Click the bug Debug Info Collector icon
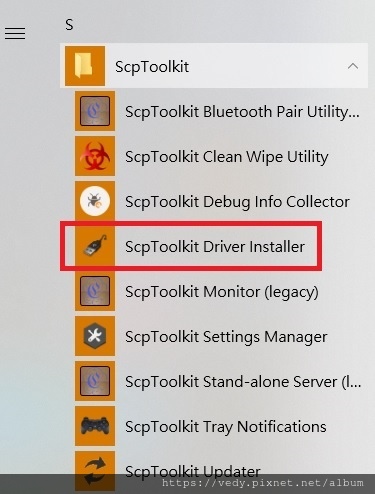 pyautogui.click(x=95, y=201)
